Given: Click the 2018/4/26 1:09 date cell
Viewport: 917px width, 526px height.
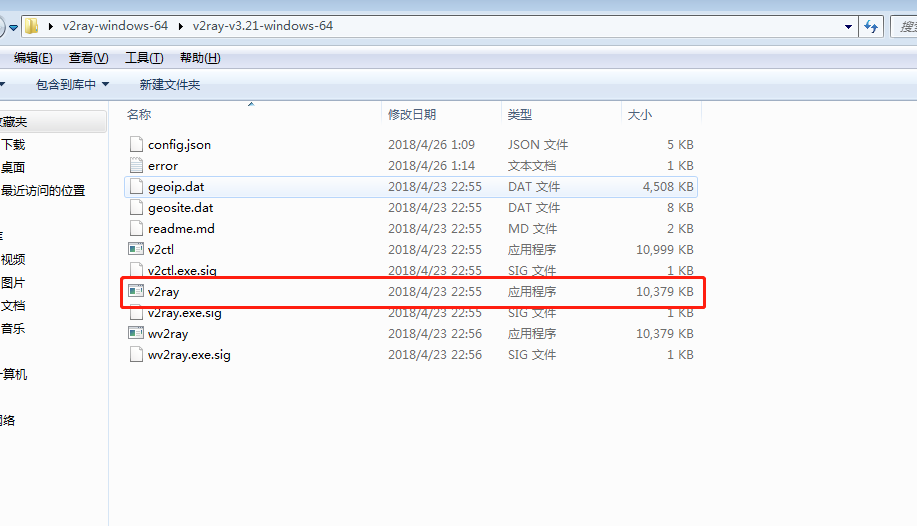Looking at the screenshot, I should pyautogui.click(x=431, y=145).
